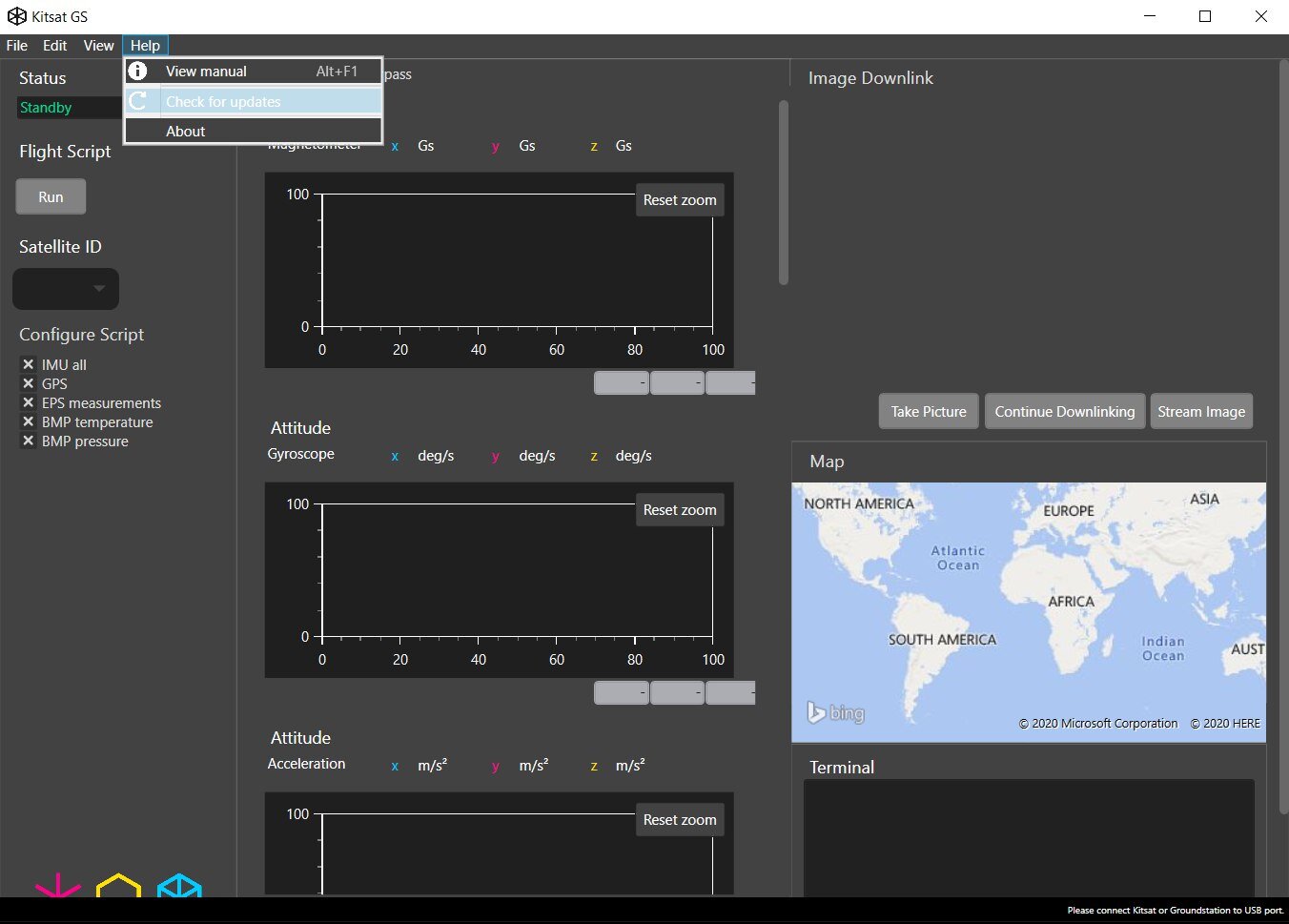Toggle the IMU all checkbox
The width and height of the screenshot is (1289, 924).
[29, 364]
